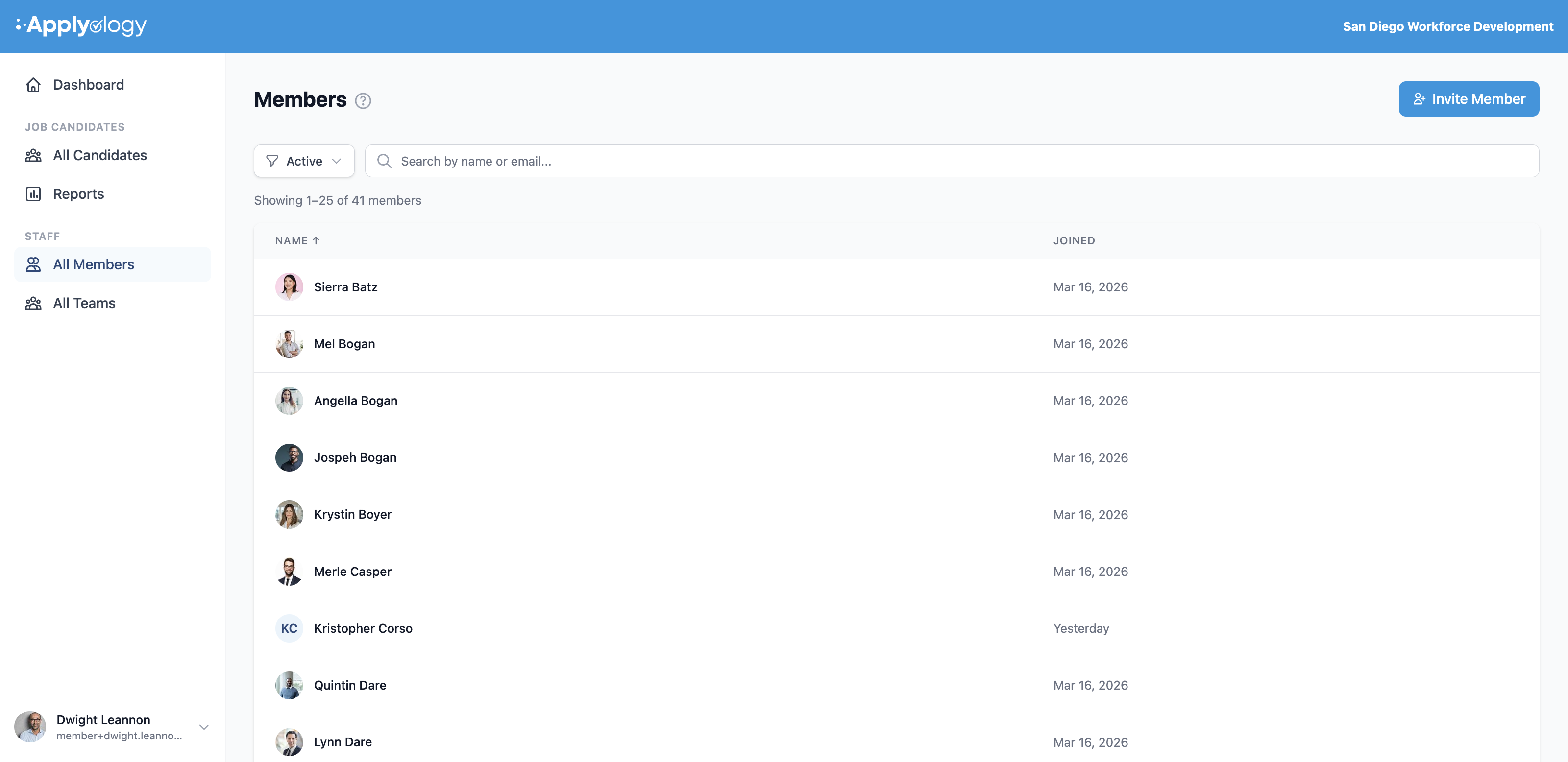Image resolution: width=1568 pixels, height=762 pixels.
Task: Click Lynn Dare's avatar
Action: click(289, 742)
